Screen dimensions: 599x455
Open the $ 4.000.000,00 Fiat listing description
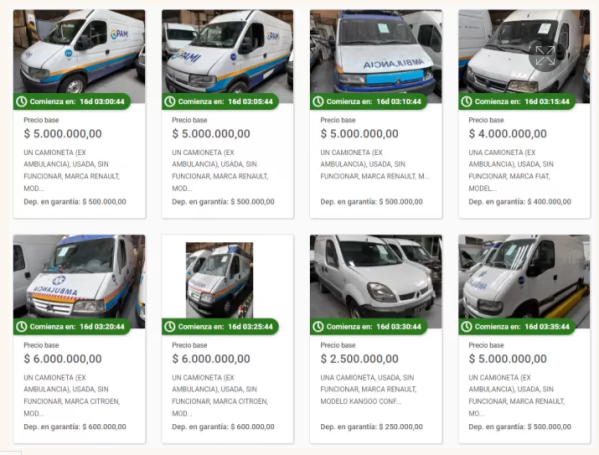tap(511, 170)
